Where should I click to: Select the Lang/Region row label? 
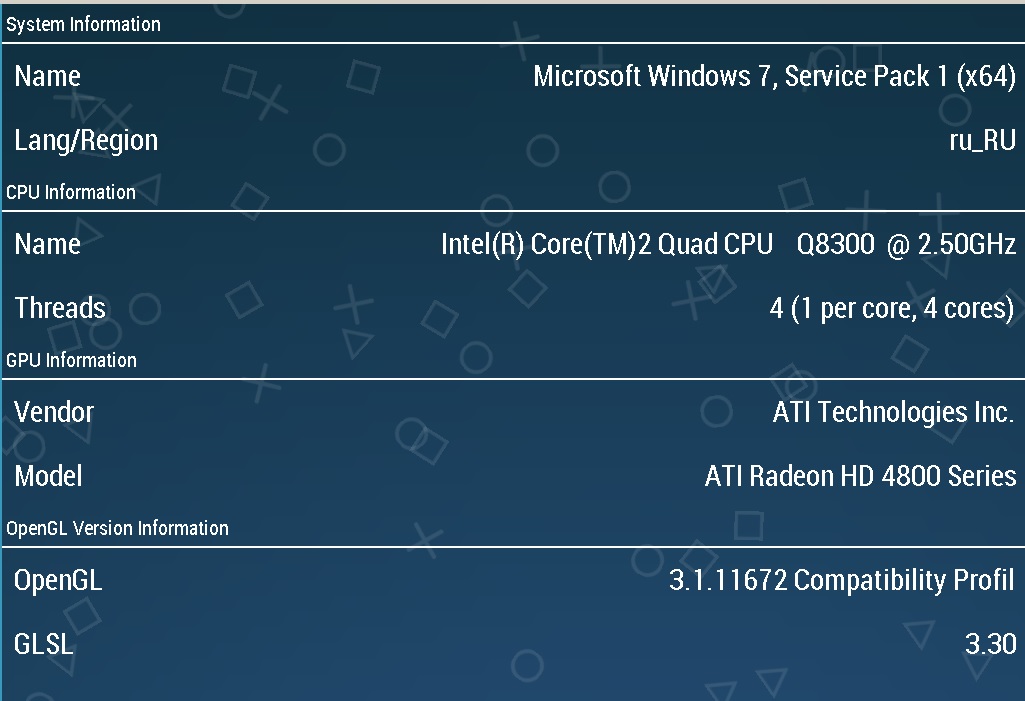[x=86, y=140]
